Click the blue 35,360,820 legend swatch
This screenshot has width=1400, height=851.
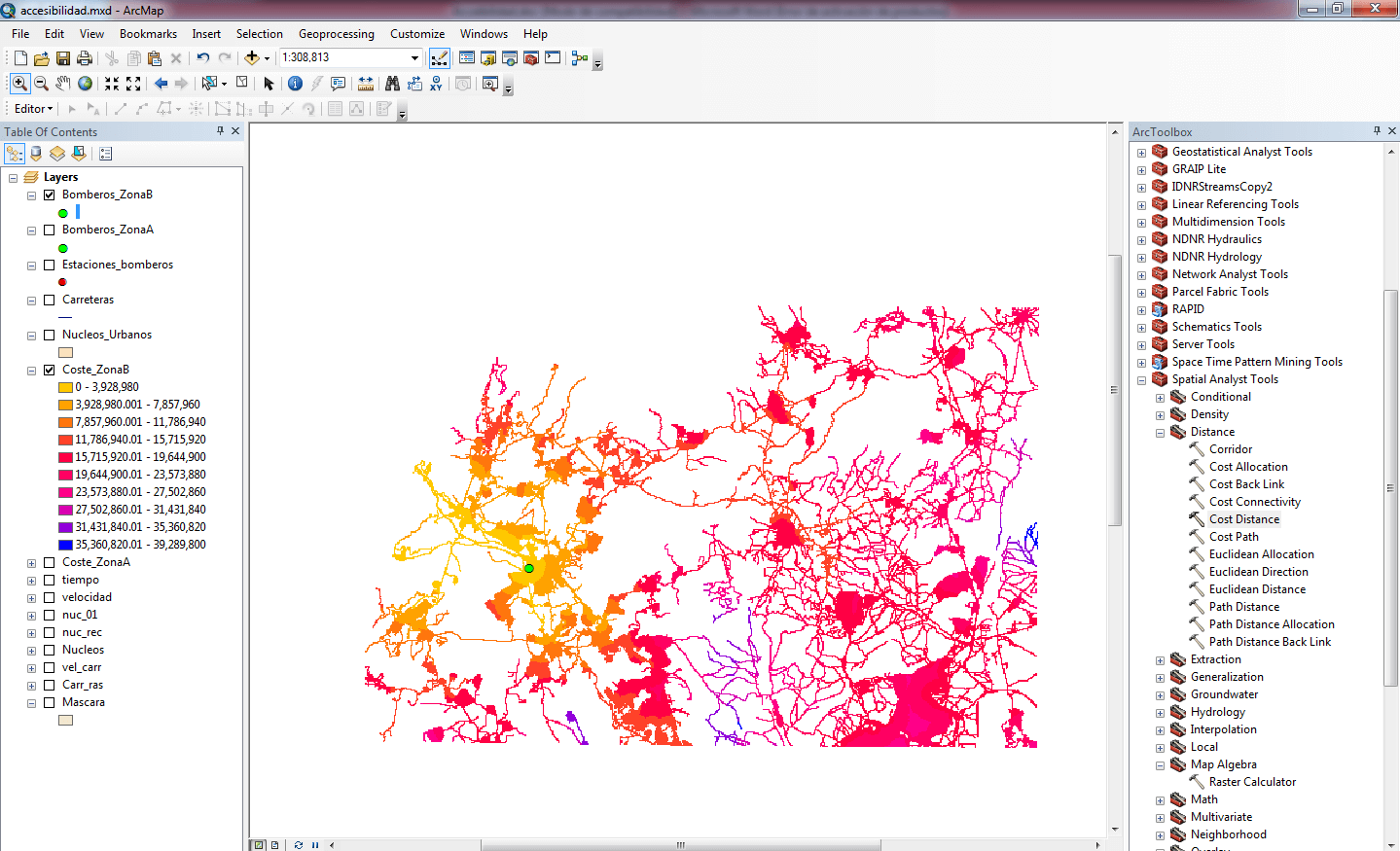pos(65,545)
